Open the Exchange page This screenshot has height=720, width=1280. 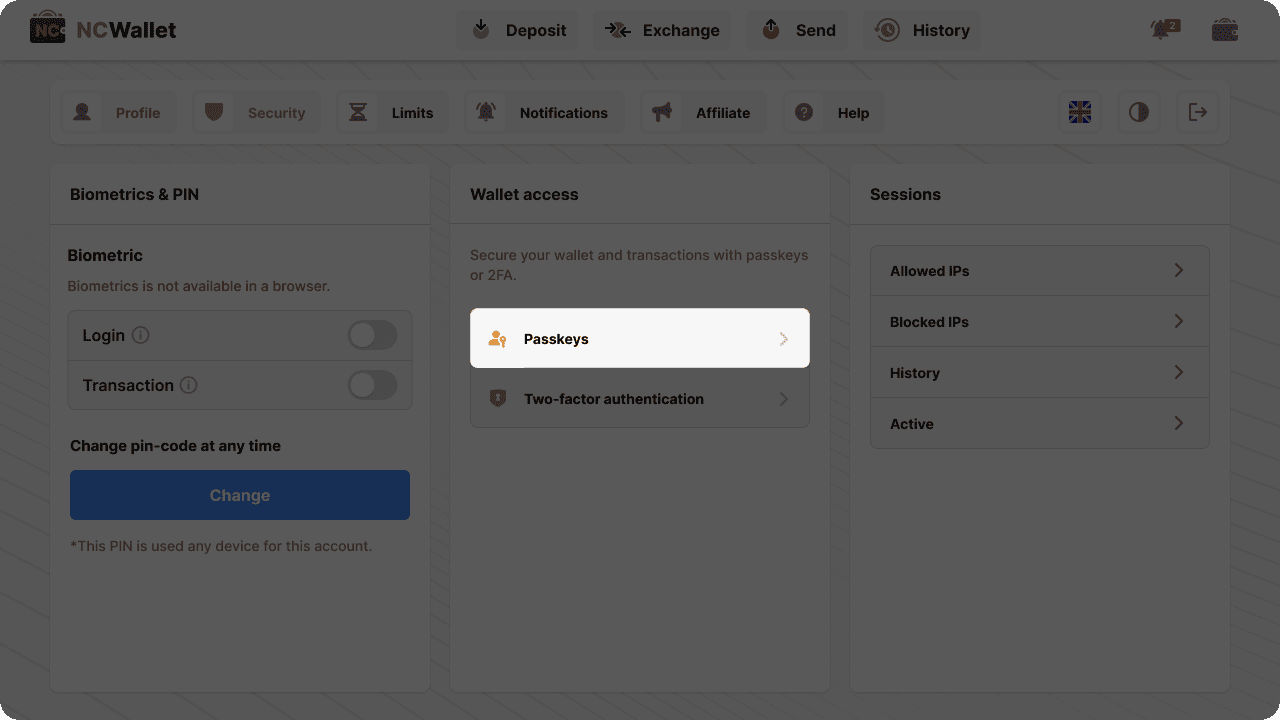[x=662, y=30]
